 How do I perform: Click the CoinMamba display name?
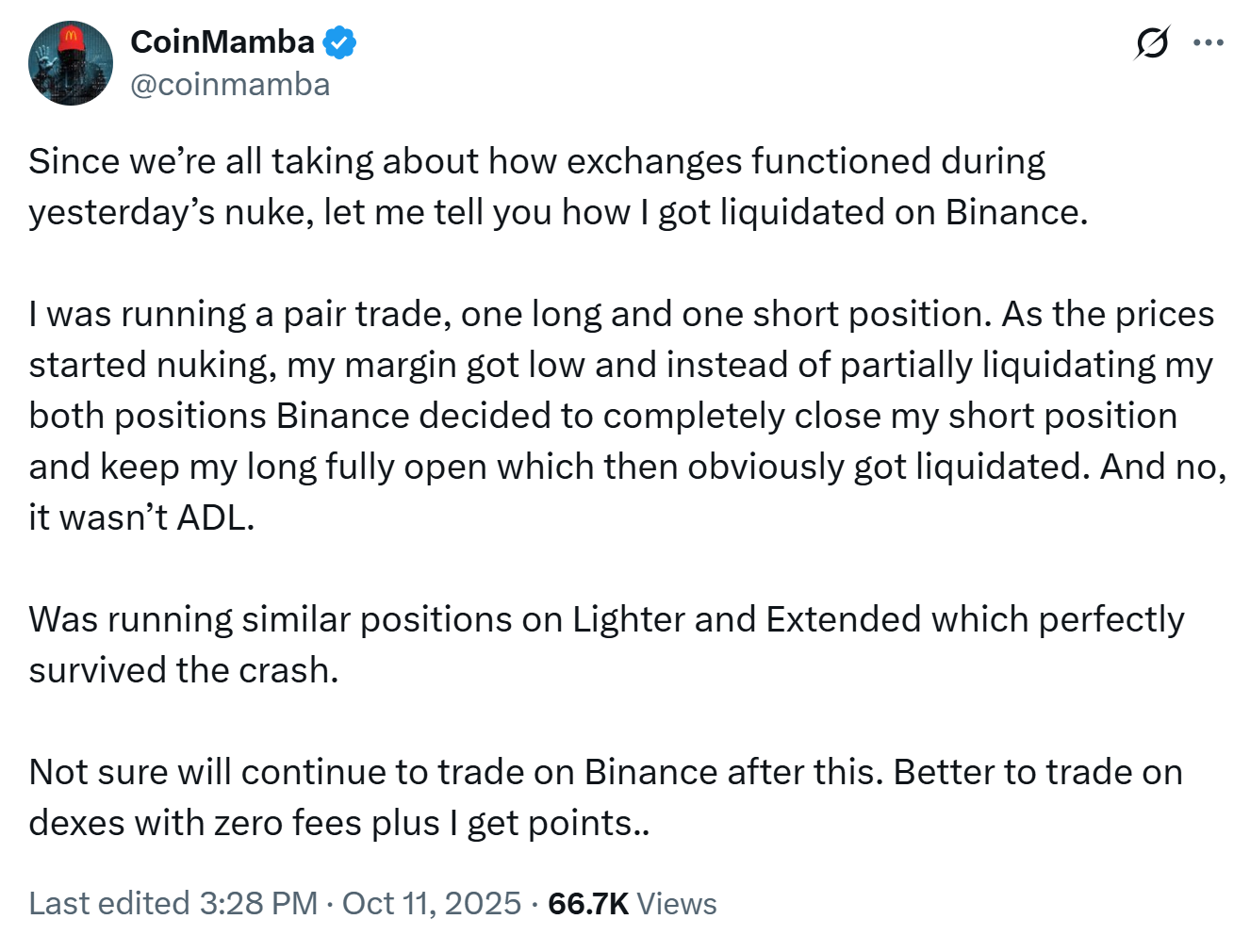click(222, 42)
